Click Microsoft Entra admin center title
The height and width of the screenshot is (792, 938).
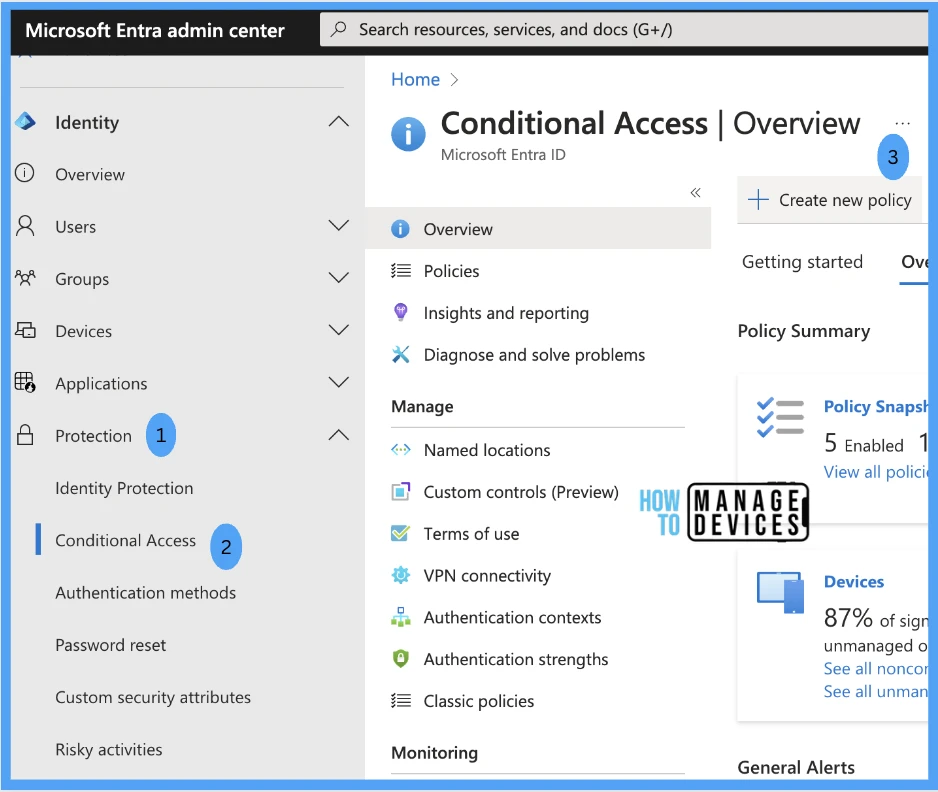point(154,30)
